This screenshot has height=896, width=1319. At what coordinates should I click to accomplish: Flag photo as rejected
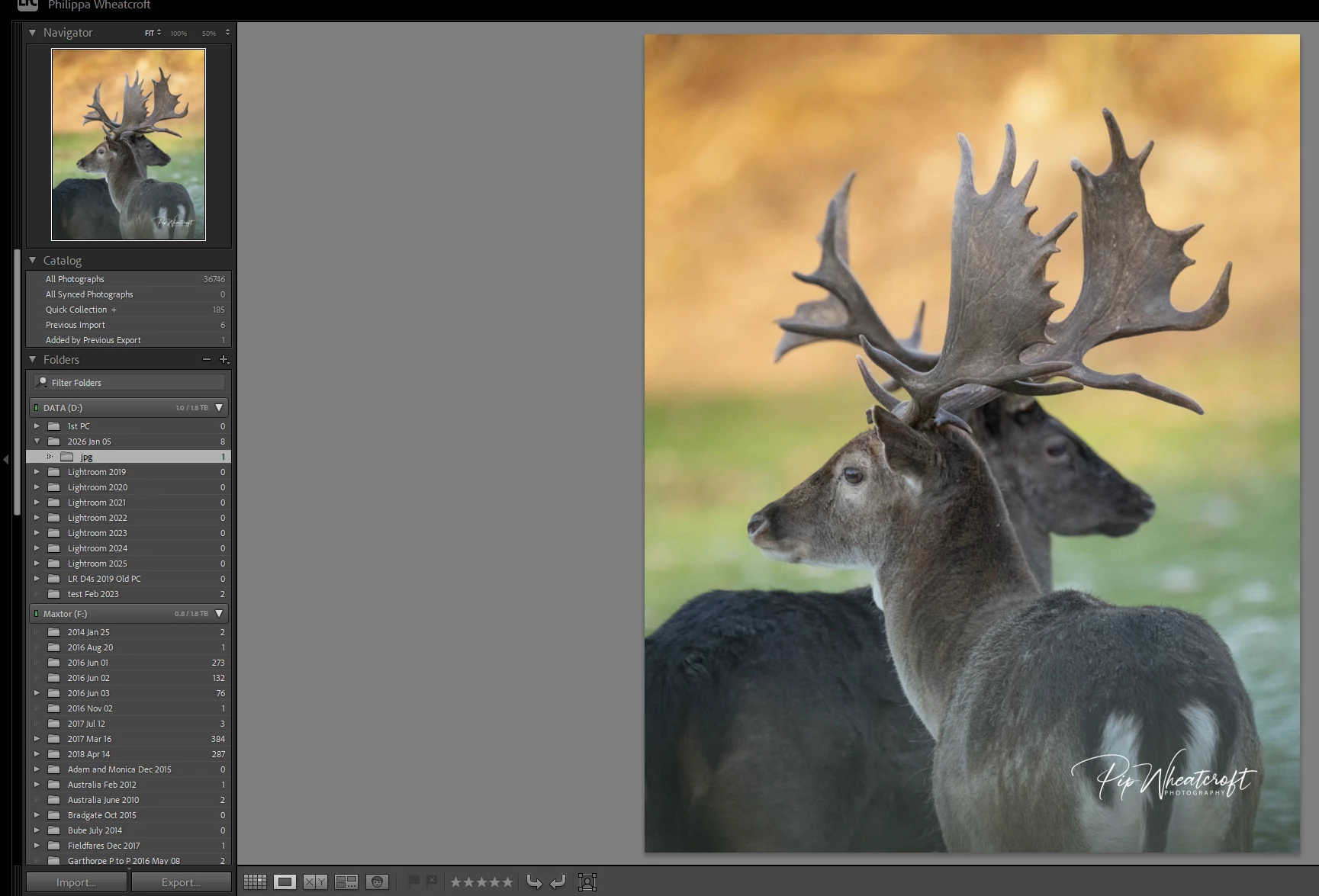pos(432,882)
